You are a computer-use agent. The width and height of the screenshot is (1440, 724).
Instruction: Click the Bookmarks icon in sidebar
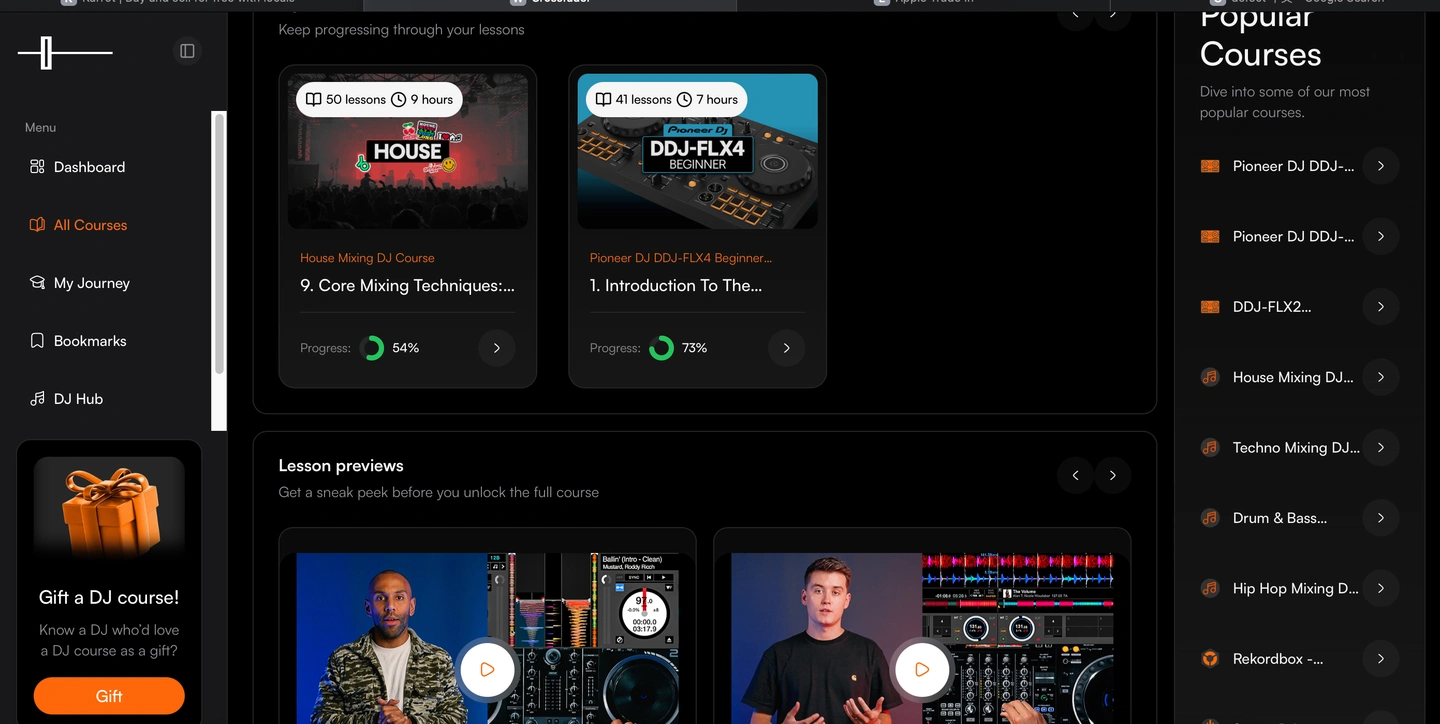coord(37,341)
